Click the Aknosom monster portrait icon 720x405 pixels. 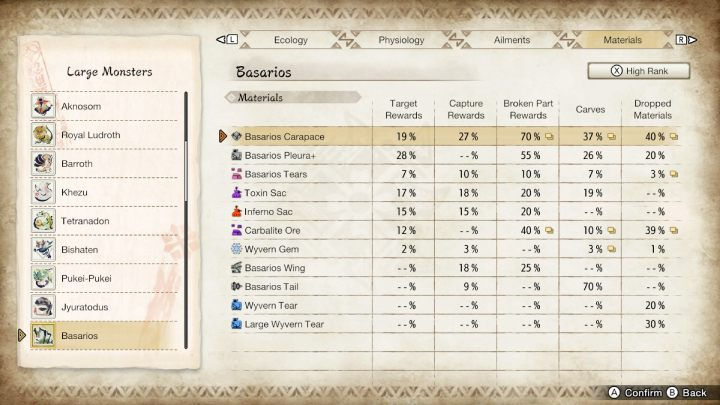42,105
